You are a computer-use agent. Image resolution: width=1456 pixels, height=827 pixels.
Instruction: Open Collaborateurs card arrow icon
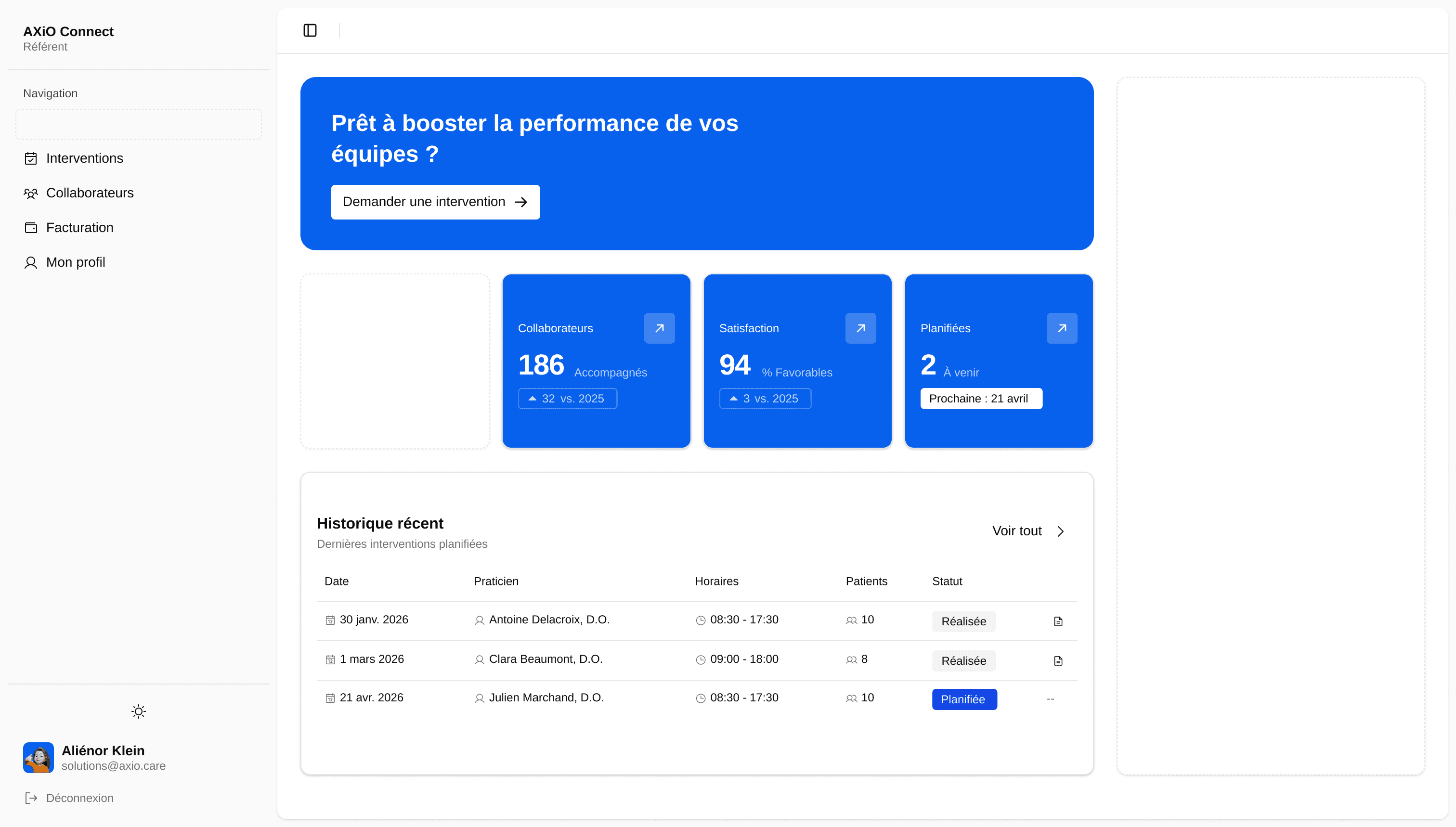tap(659, 328)
